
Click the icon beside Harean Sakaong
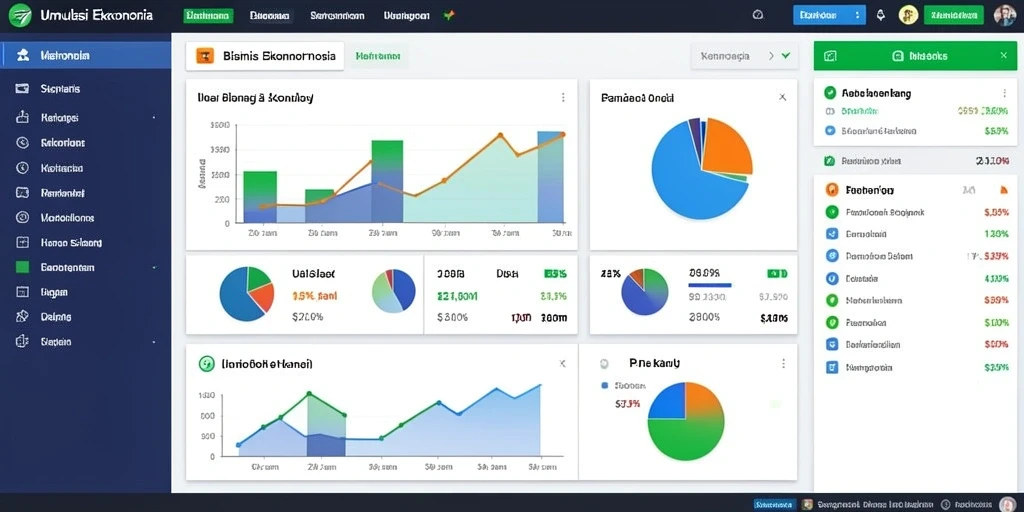[x=22, y=242]
